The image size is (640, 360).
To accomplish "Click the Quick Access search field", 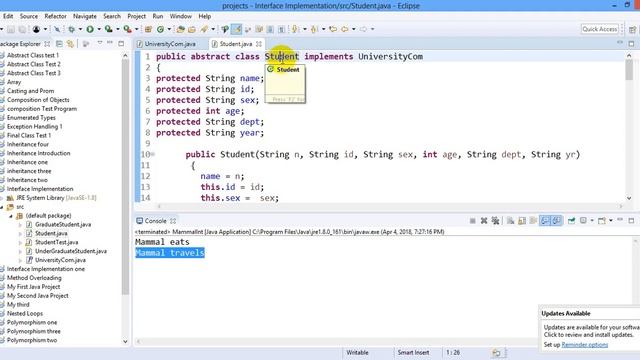I will coord(600,29).
